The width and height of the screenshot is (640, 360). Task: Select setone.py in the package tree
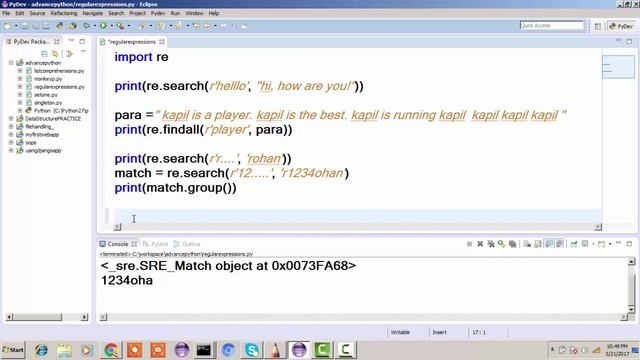click(46, 95)
